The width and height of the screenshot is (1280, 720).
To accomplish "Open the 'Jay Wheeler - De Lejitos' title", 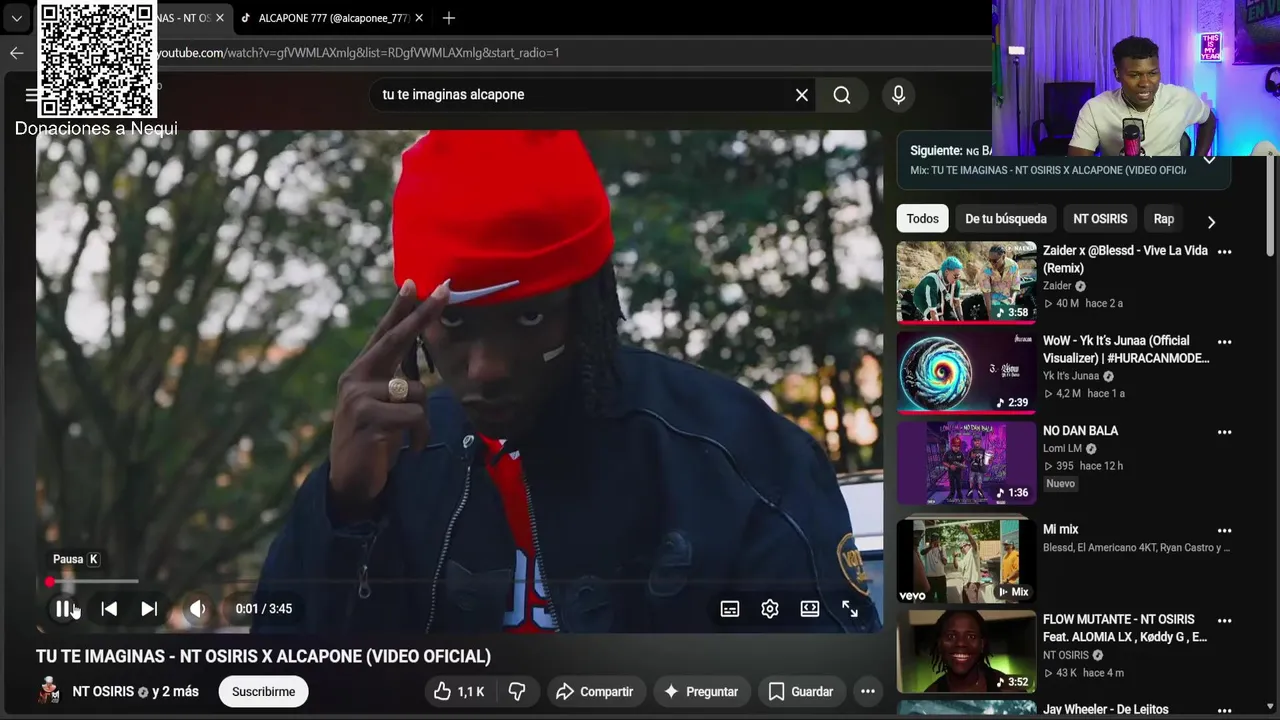I will (x=1105, y=710).
